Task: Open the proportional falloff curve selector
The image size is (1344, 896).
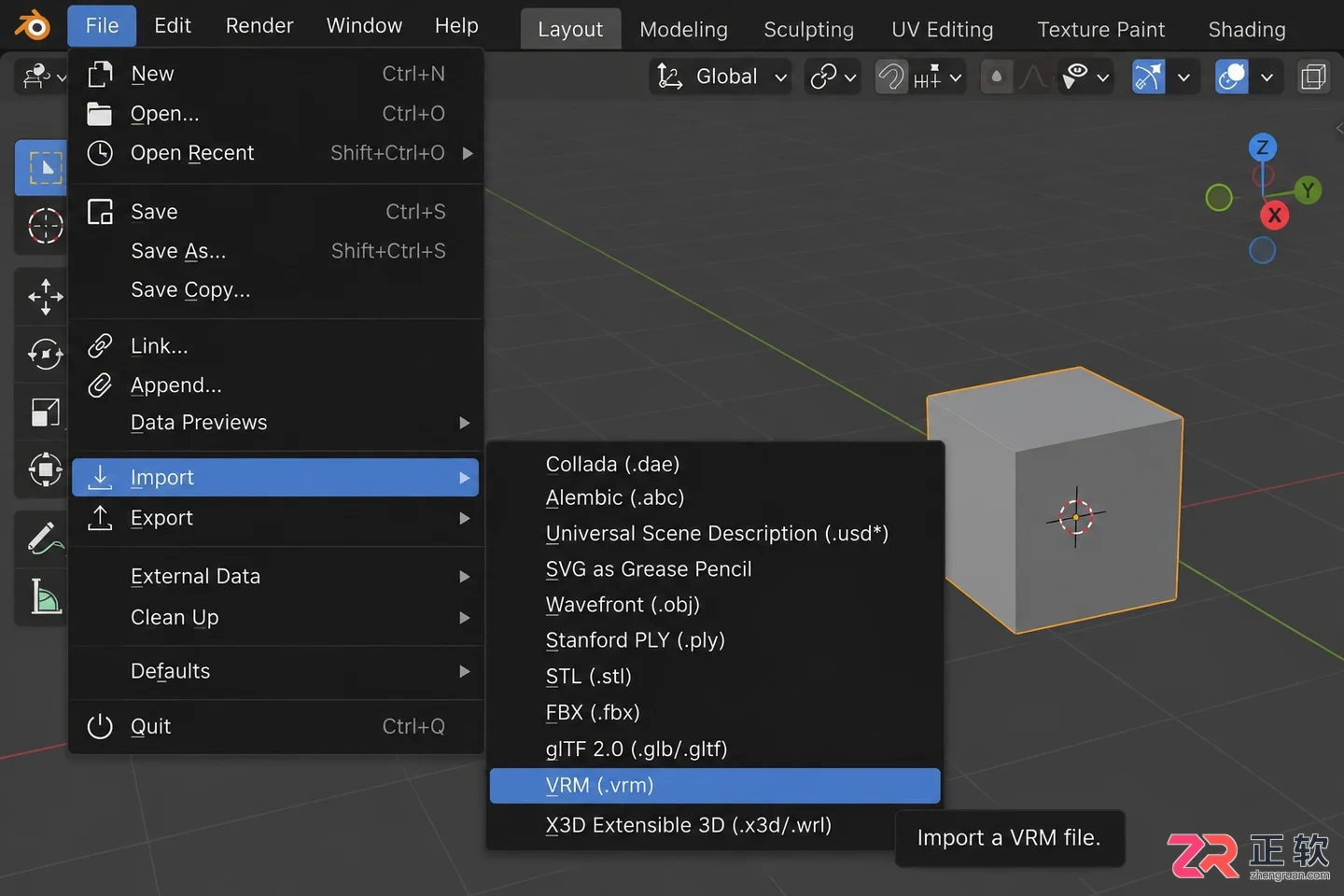Action: click(1032, 77)
